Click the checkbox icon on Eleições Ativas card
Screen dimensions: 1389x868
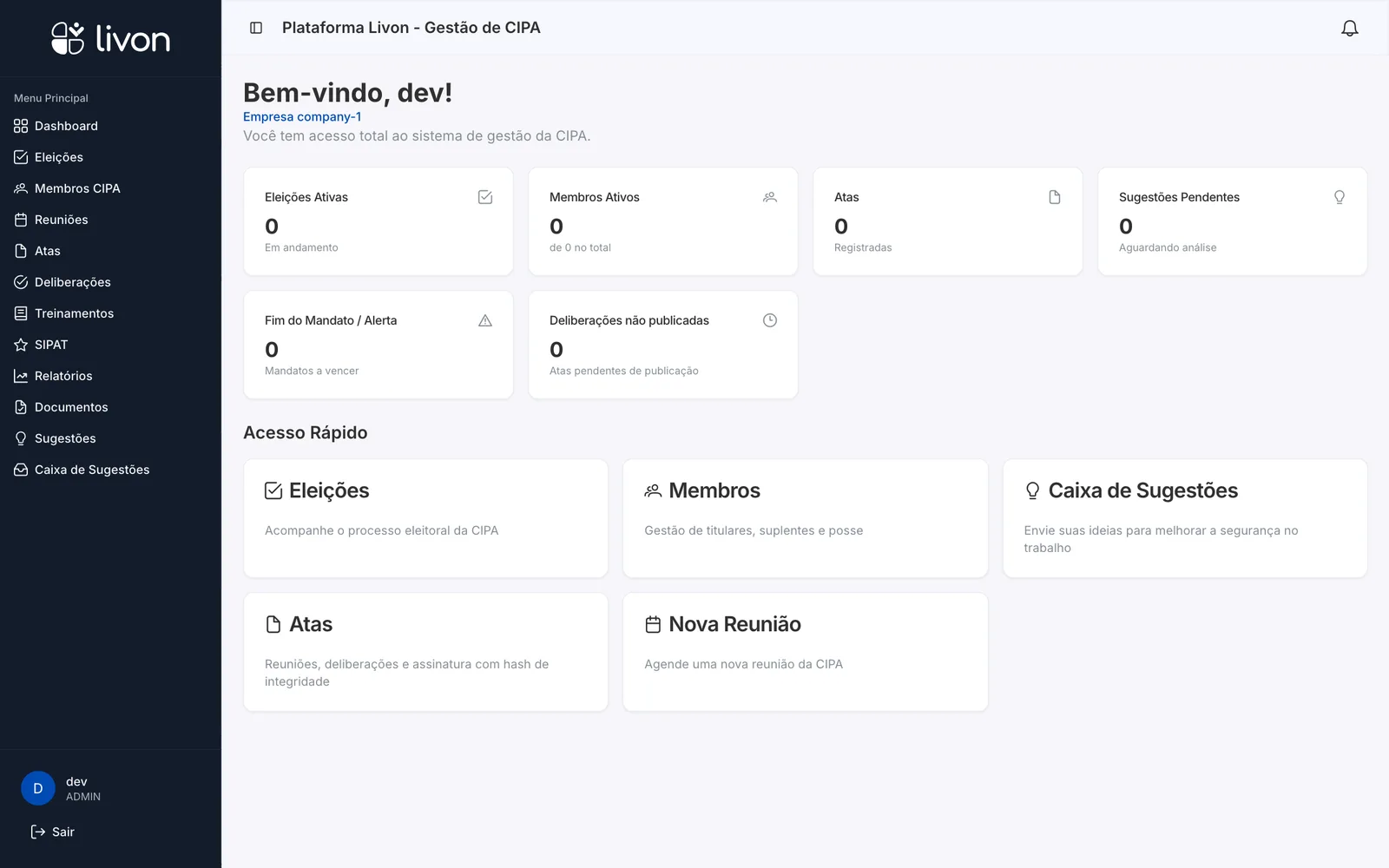click(485, 197)
